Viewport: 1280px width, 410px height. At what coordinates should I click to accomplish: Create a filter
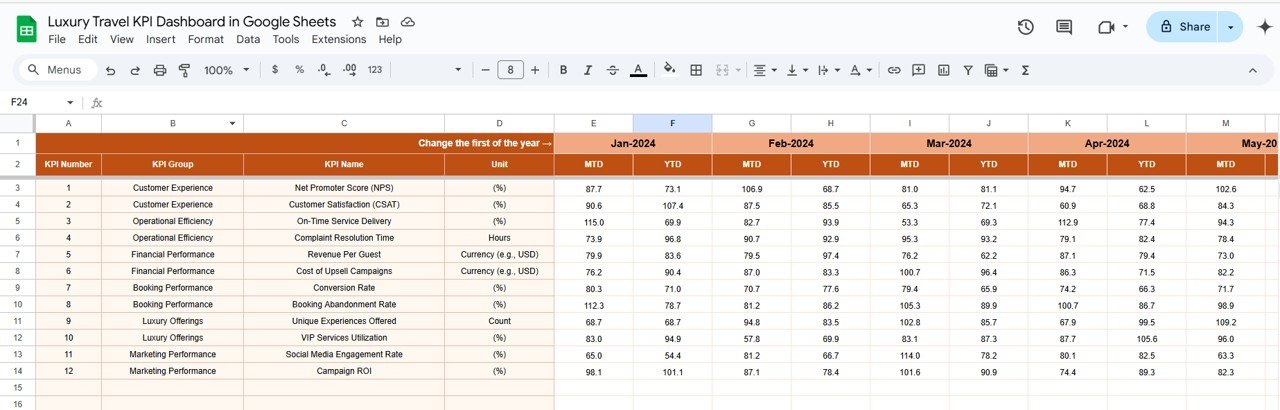[968, 70]
